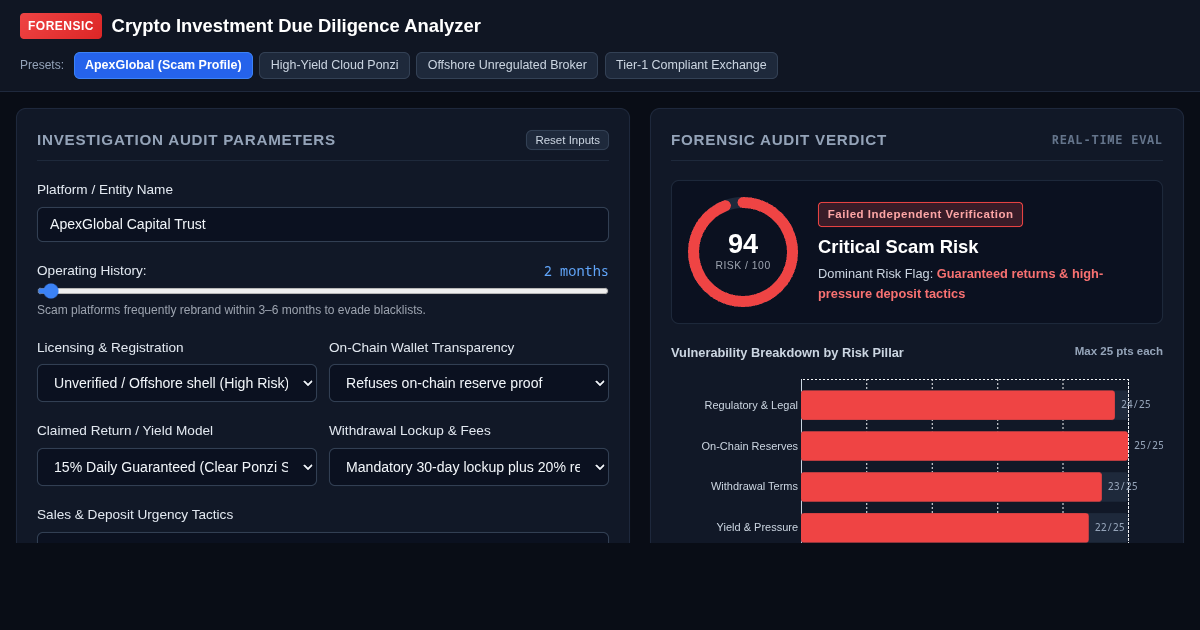Click the On-Chain Reserves bar
1200x630 pixels.
click(965, 446)
